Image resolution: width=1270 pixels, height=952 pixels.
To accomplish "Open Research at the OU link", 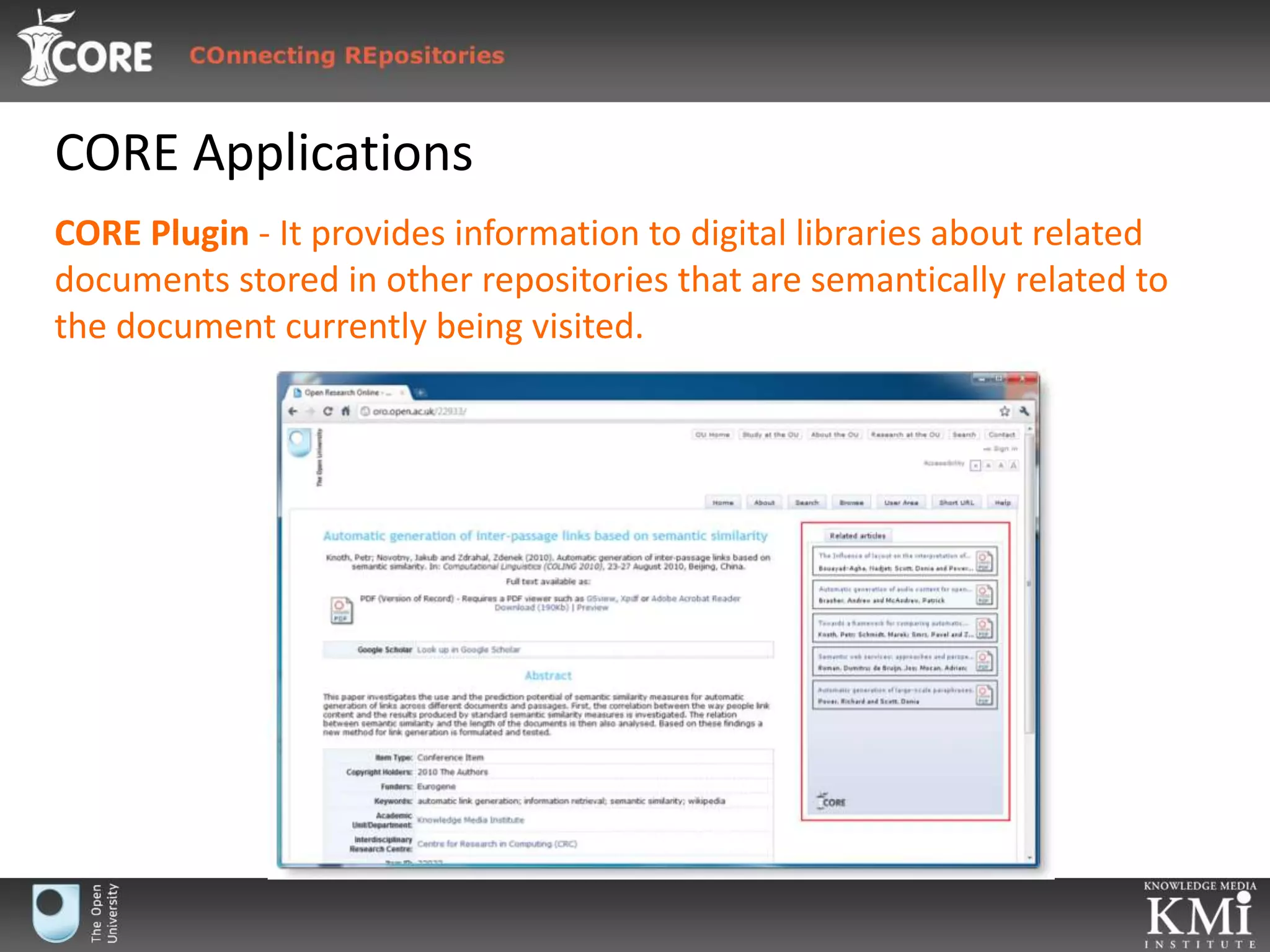I will 905,434.
